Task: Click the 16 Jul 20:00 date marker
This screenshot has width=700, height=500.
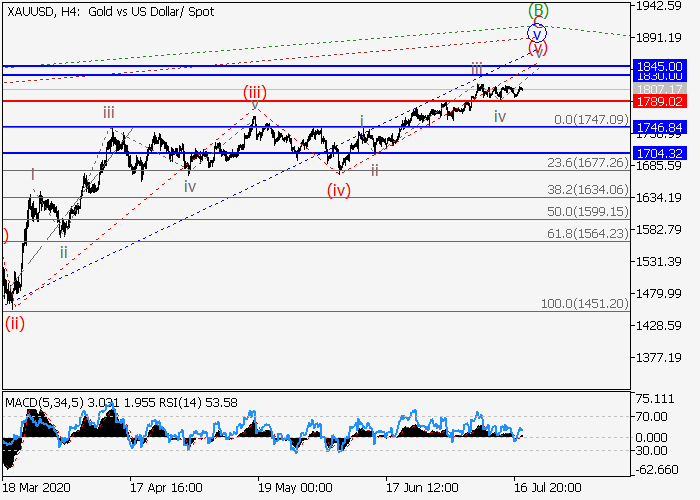Action: 549,487
